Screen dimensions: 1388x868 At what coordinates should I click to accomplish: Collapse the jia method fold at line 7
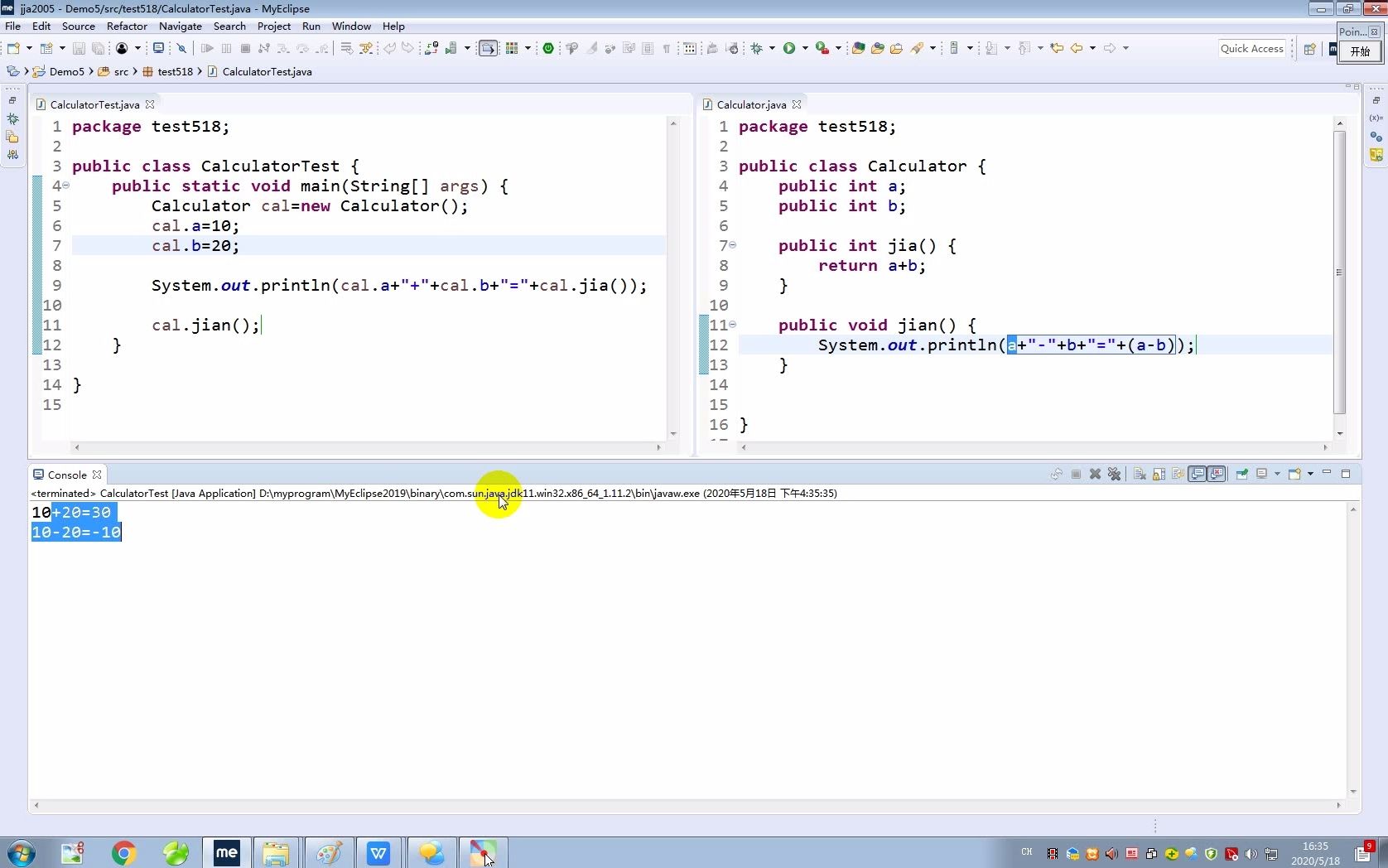pos(732,245)
